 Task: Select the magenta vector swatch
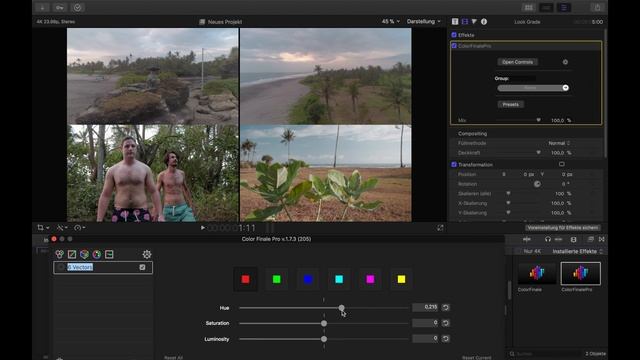[370, 279]
